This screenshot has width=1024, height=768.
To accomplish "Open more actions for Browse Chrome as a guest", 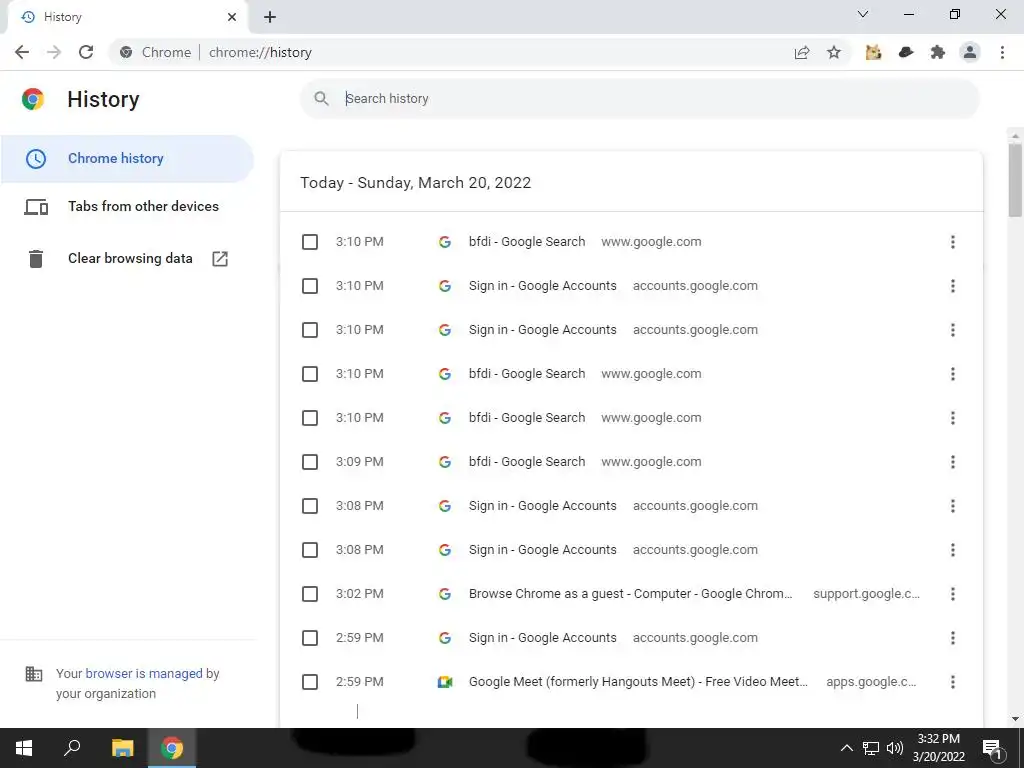I will [953, 594].
